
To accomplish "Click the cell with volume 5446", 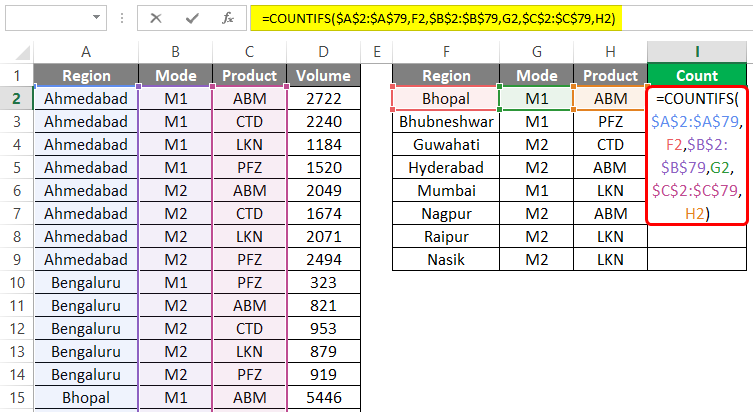I will pyautogui.click(x=323, y=397).
